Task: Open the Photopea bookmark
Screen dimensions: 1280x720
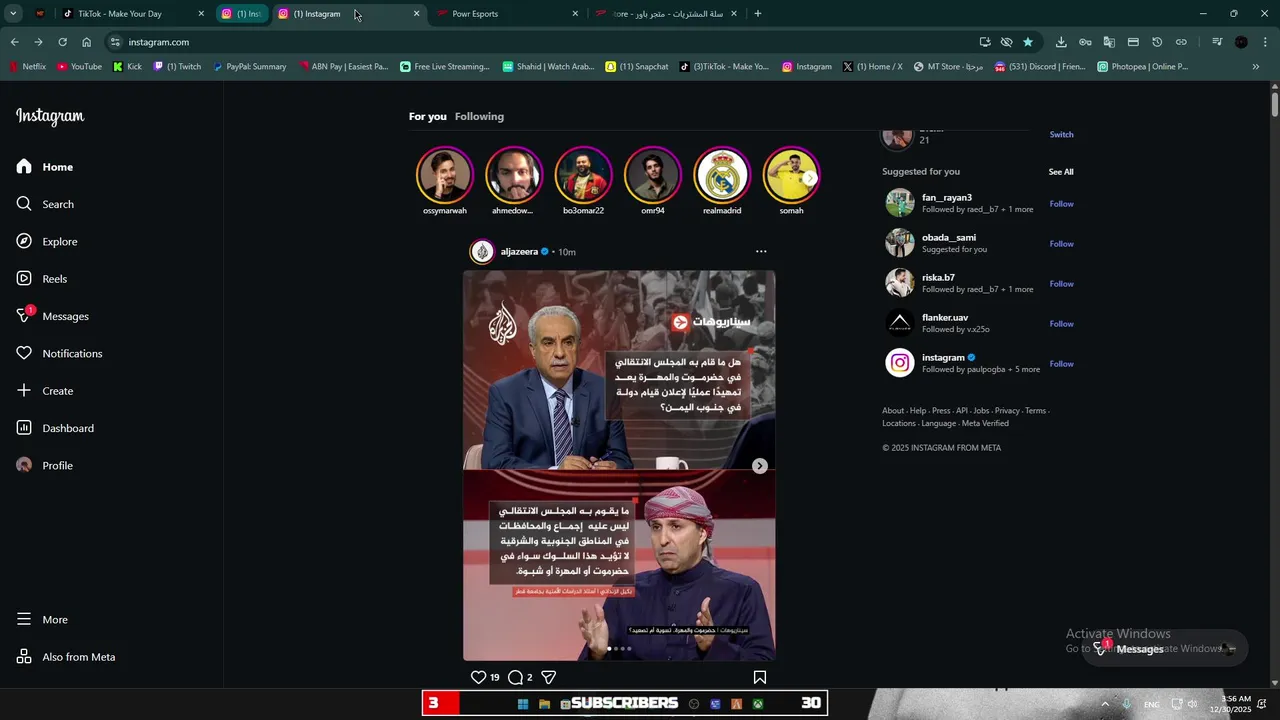Action: pyautogui.click(x=1142, y=67)
